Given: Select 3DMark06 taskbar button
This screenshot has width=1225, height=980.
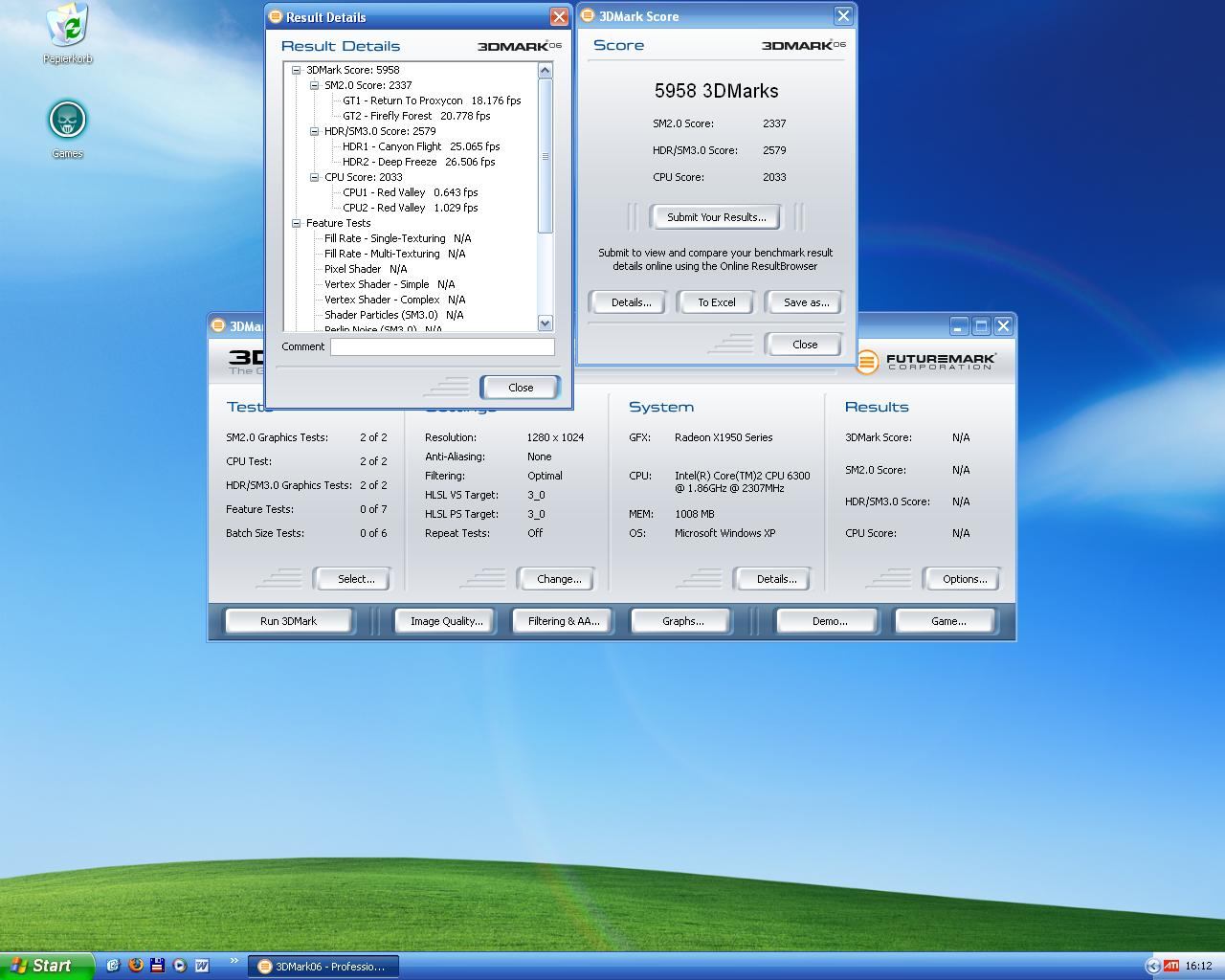Looking at the screenshot, I should point(323,966).
